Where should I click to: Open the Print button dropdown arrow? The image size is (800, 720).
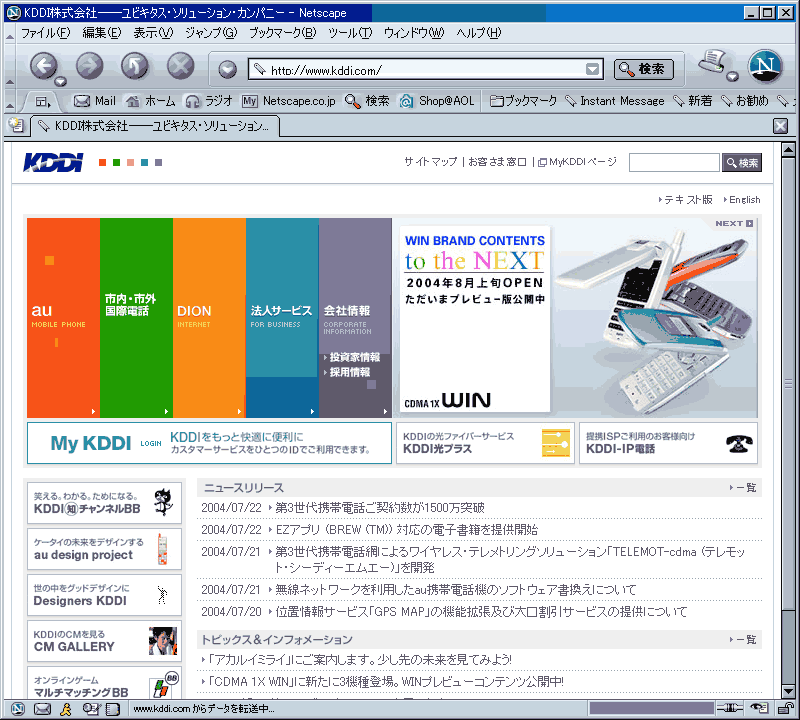point(732,77)
